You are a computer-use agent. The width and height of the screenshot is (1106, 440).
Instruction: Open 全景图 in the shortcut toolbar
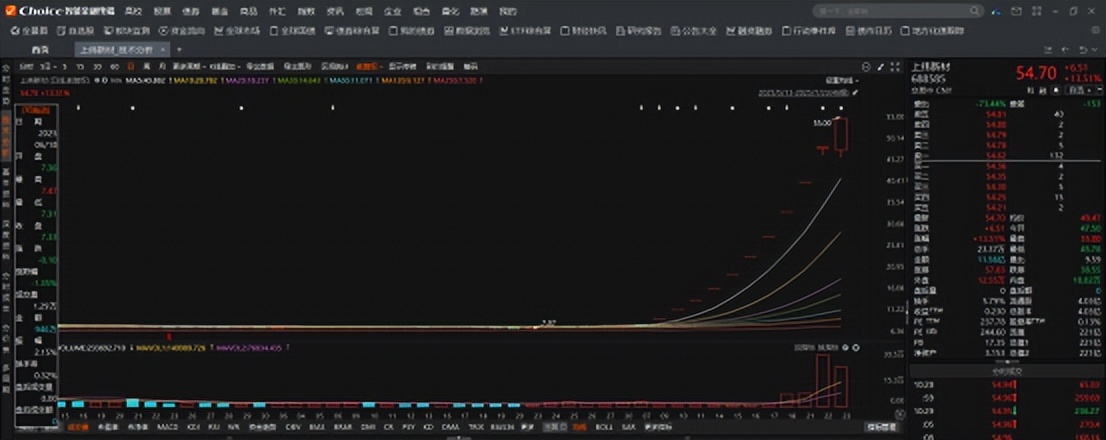click(29, 31)
